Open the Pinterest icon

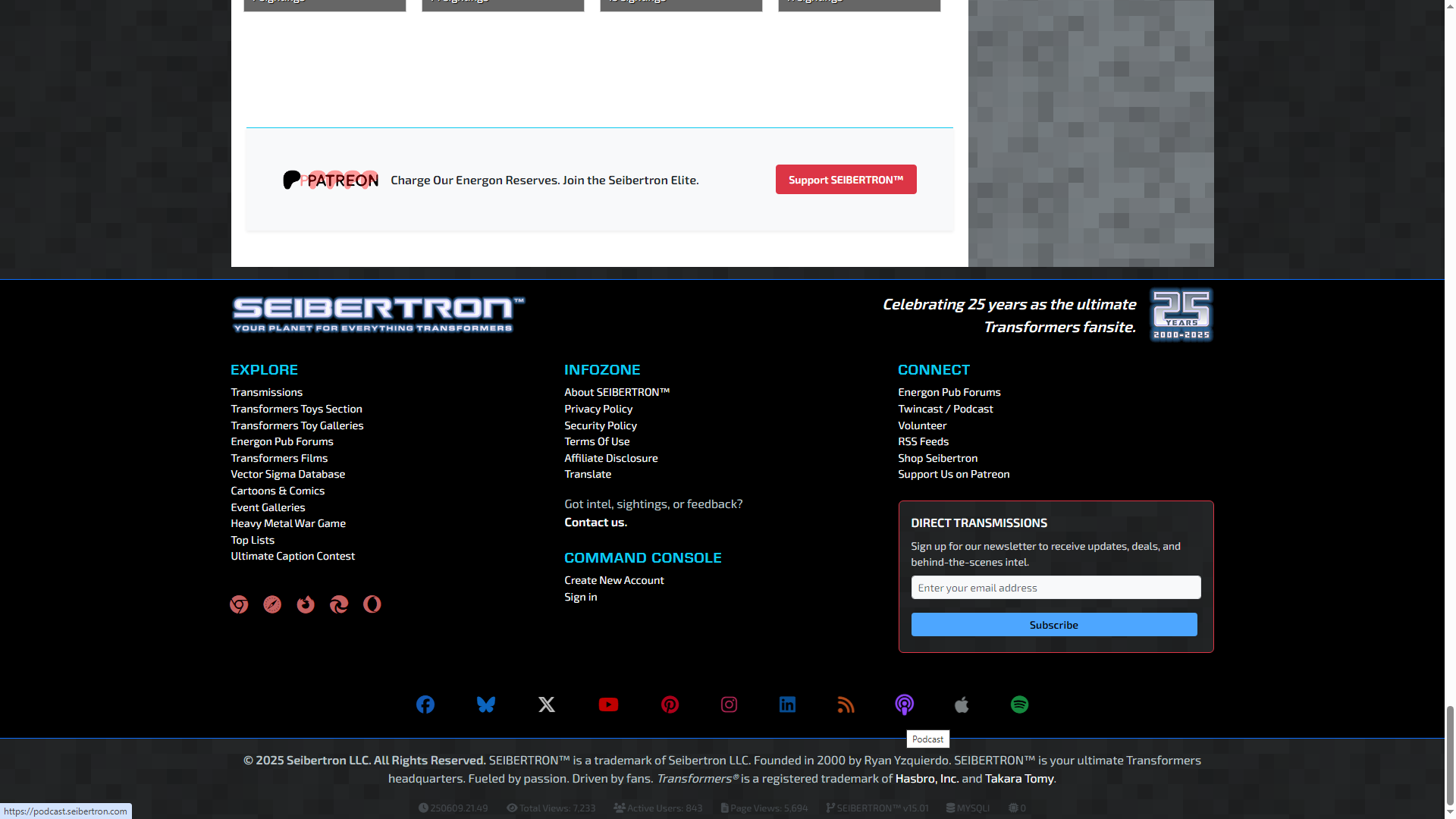point(670,704)
